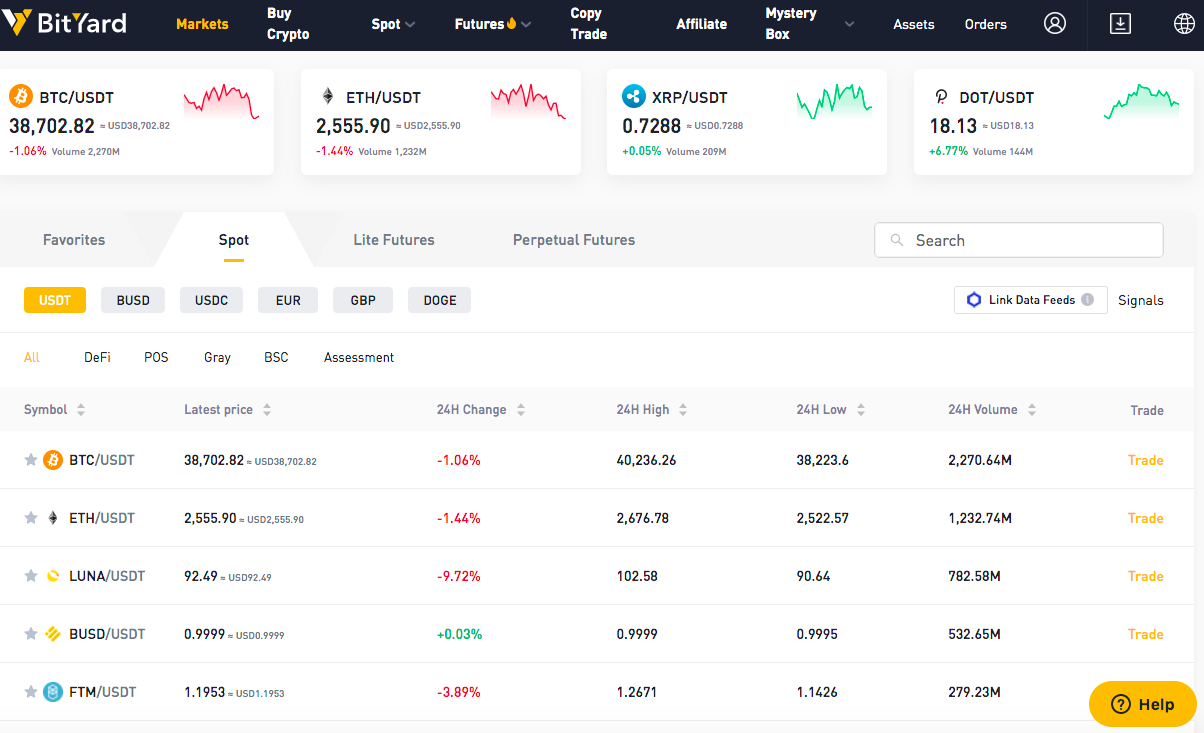This screenshot has width=1204, height=733.
Task: Click the Link Data Feeds info icon
Action: tap(1088, 300)
